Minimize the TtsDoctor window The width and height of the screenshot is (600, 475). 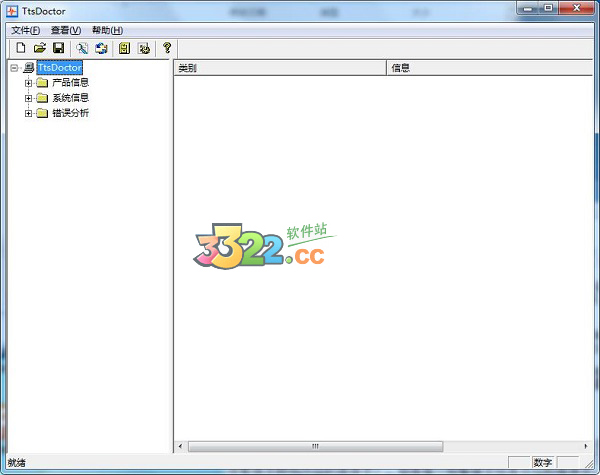coord(528,8)
